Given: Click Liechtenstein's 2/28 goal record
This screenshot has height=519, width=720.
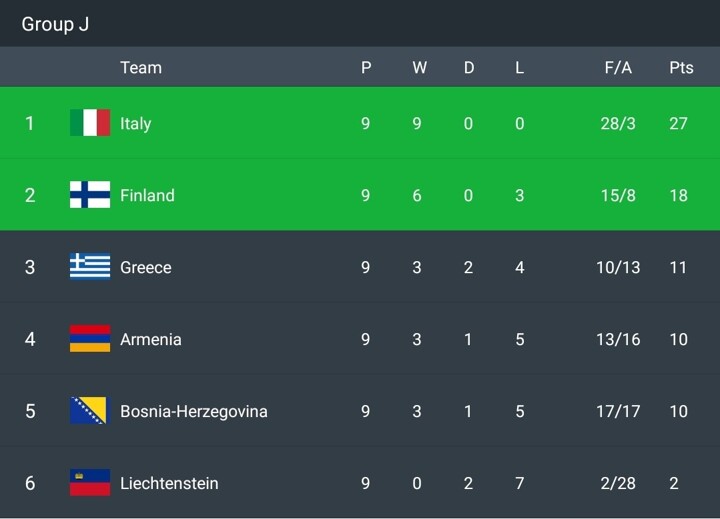Looking at the screenshot, I should click(618, 483).
